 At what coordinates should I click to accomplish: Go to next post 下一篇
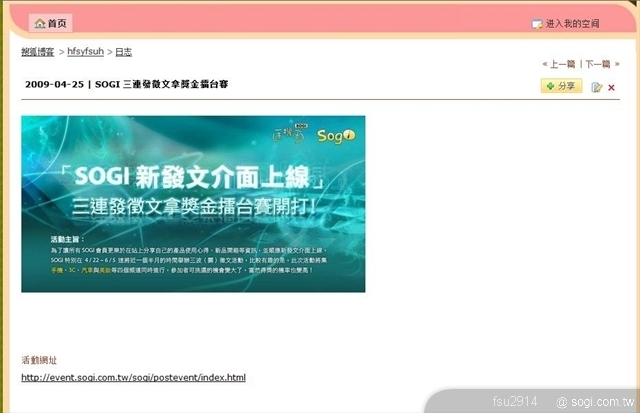(598, 64)
